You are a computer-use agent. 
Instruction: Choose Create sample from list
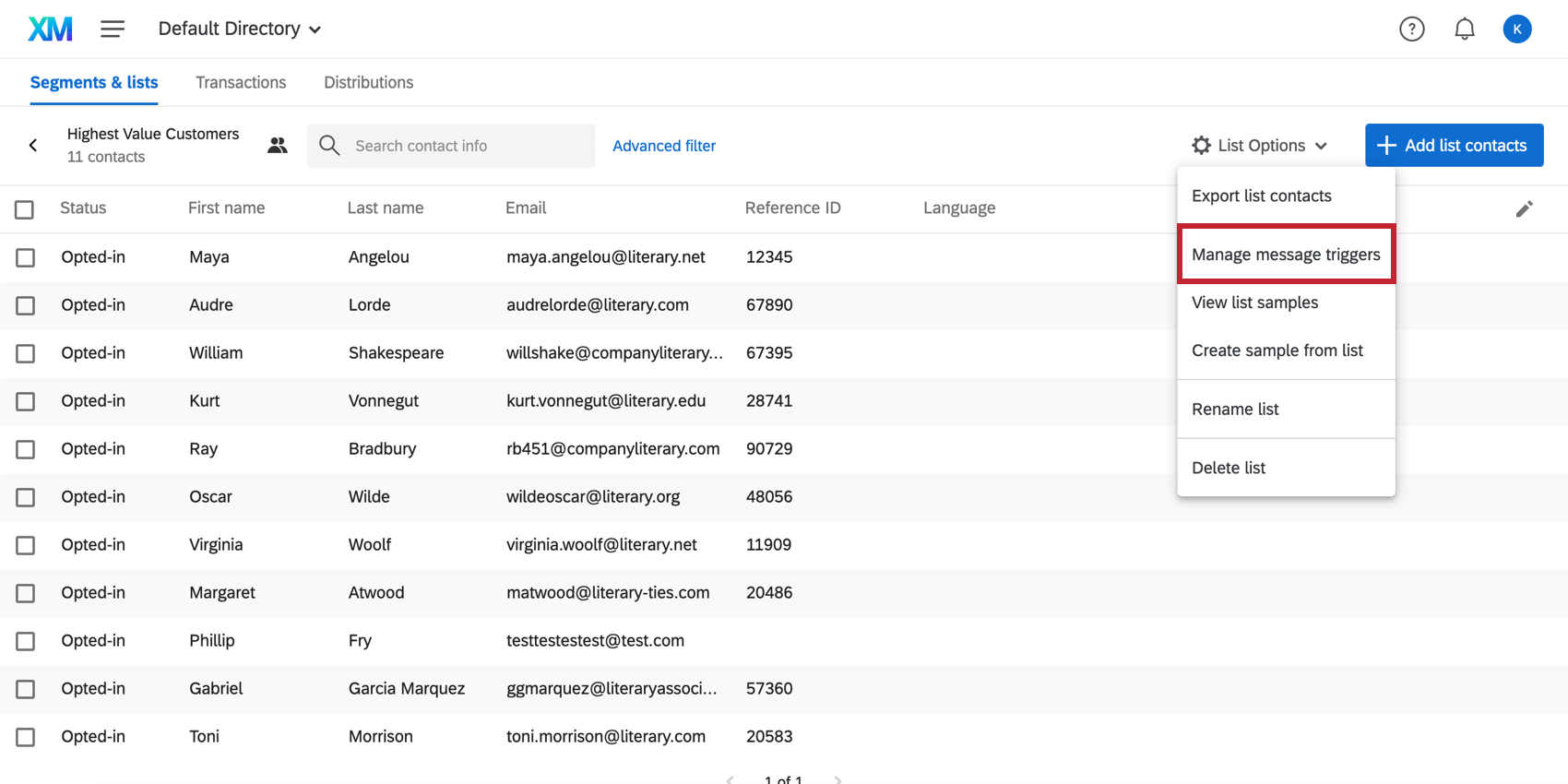(x=1286, y=350)
